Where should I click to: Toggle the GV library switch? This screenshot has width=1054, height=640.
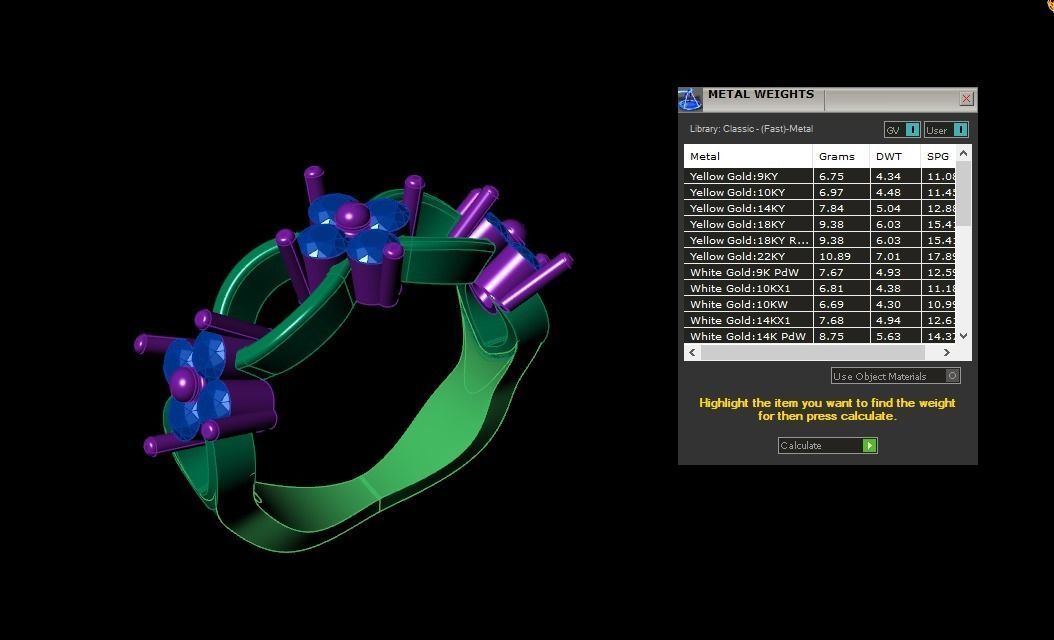(902, 130)
